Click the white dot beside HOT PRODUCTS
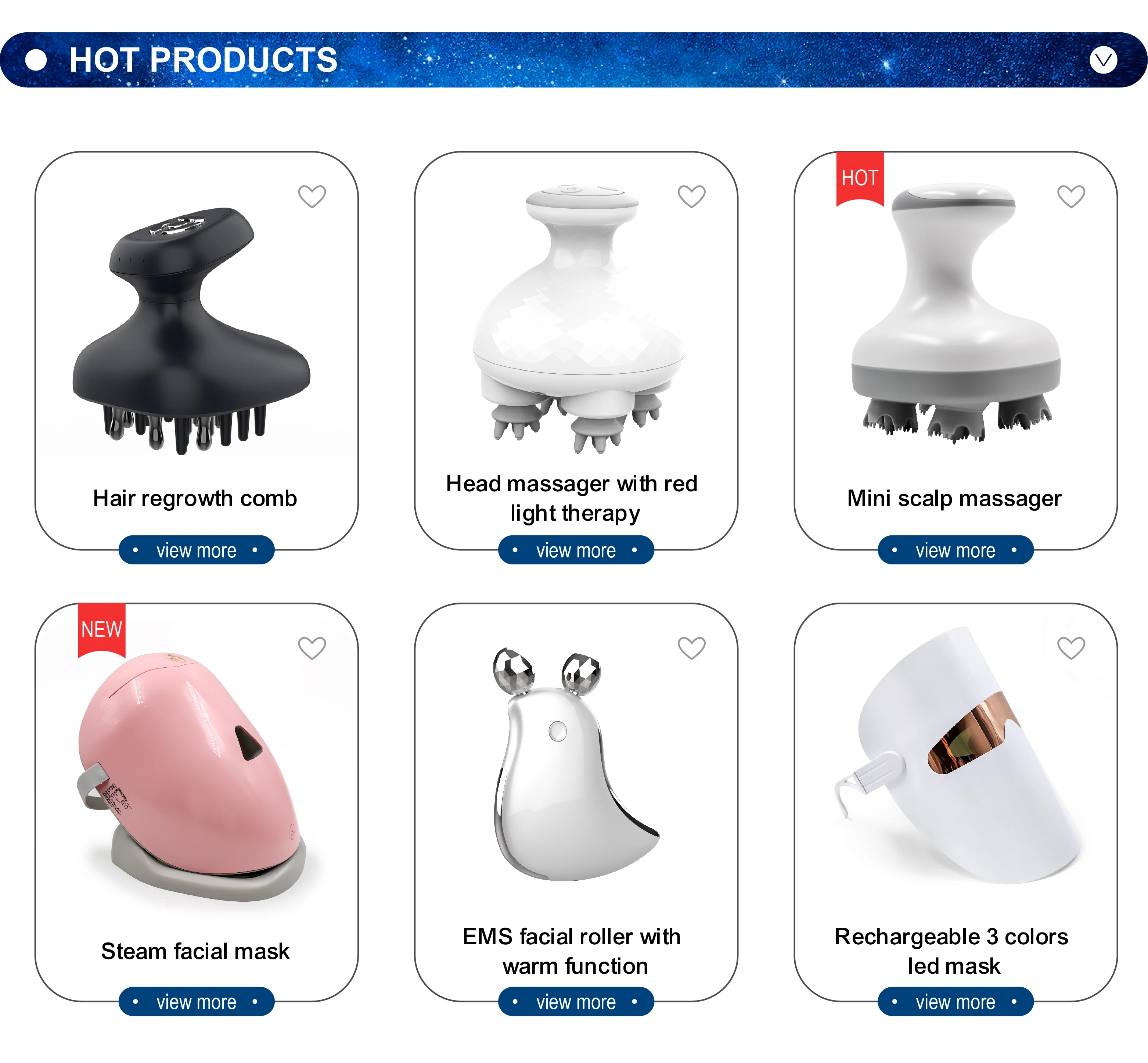 point(36,60)
